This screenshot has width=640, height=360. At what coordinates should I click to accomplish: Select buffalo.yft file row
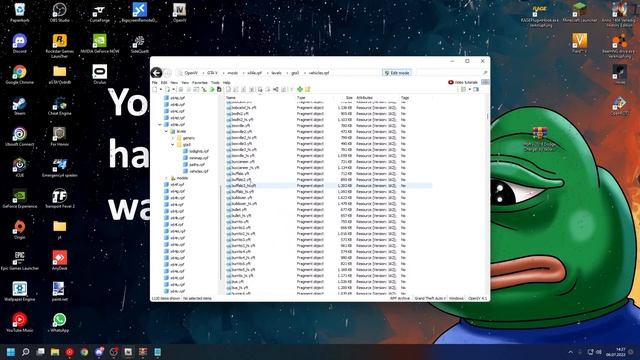point(329,173)
